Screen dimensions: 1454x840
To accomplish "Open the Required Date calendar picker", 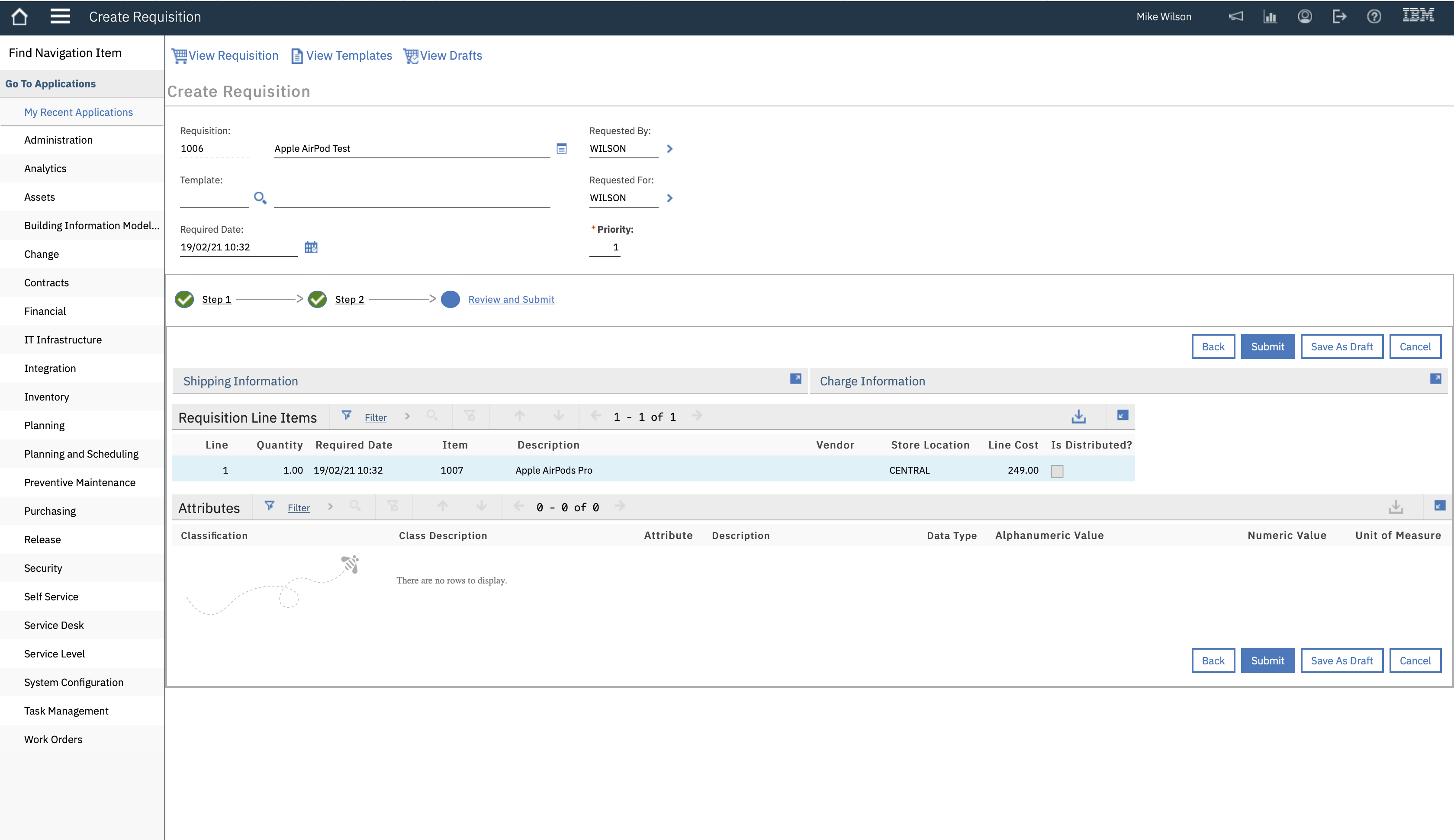I will [311, 247].
